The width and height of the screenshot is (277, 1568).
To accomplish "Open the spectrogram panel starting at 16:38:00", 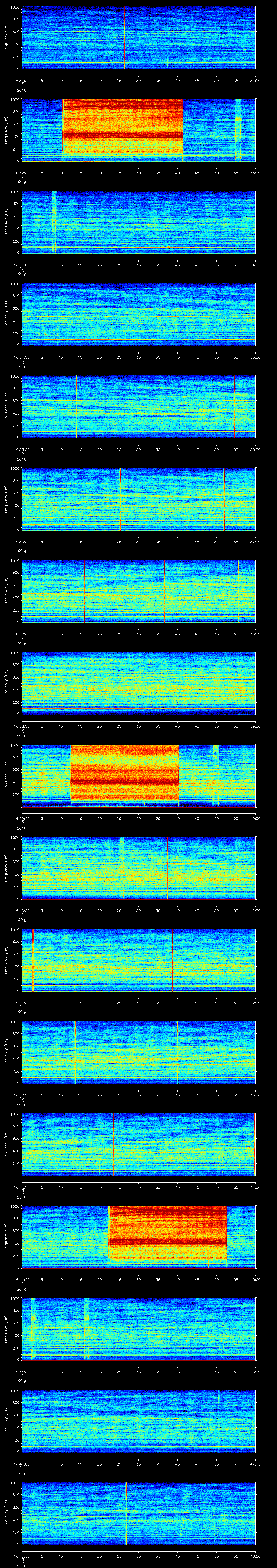I will click(138, 683).
